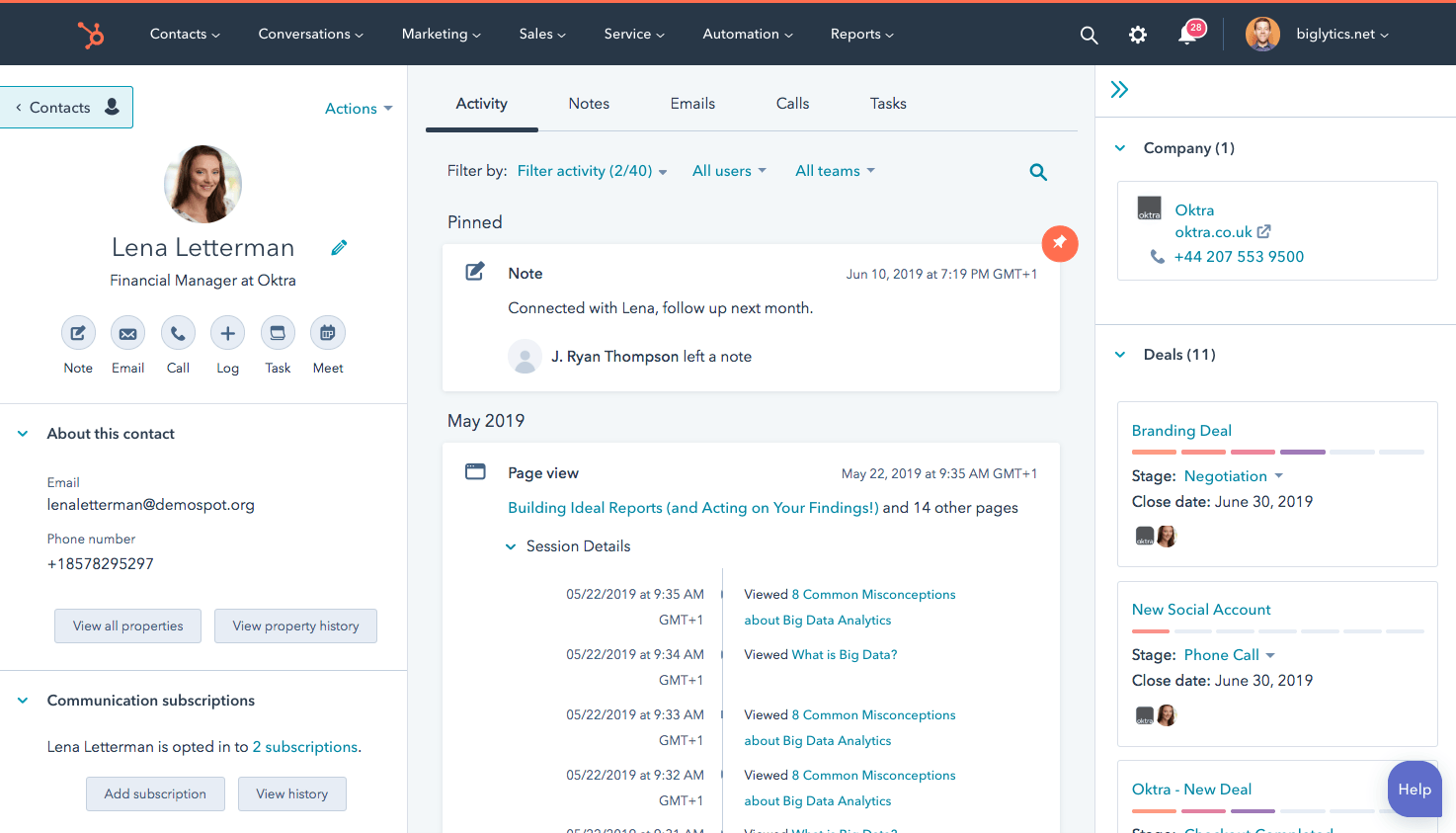Click the Note icon under contact name
Screen dimensions: 1456x833
tap(78, 333)
